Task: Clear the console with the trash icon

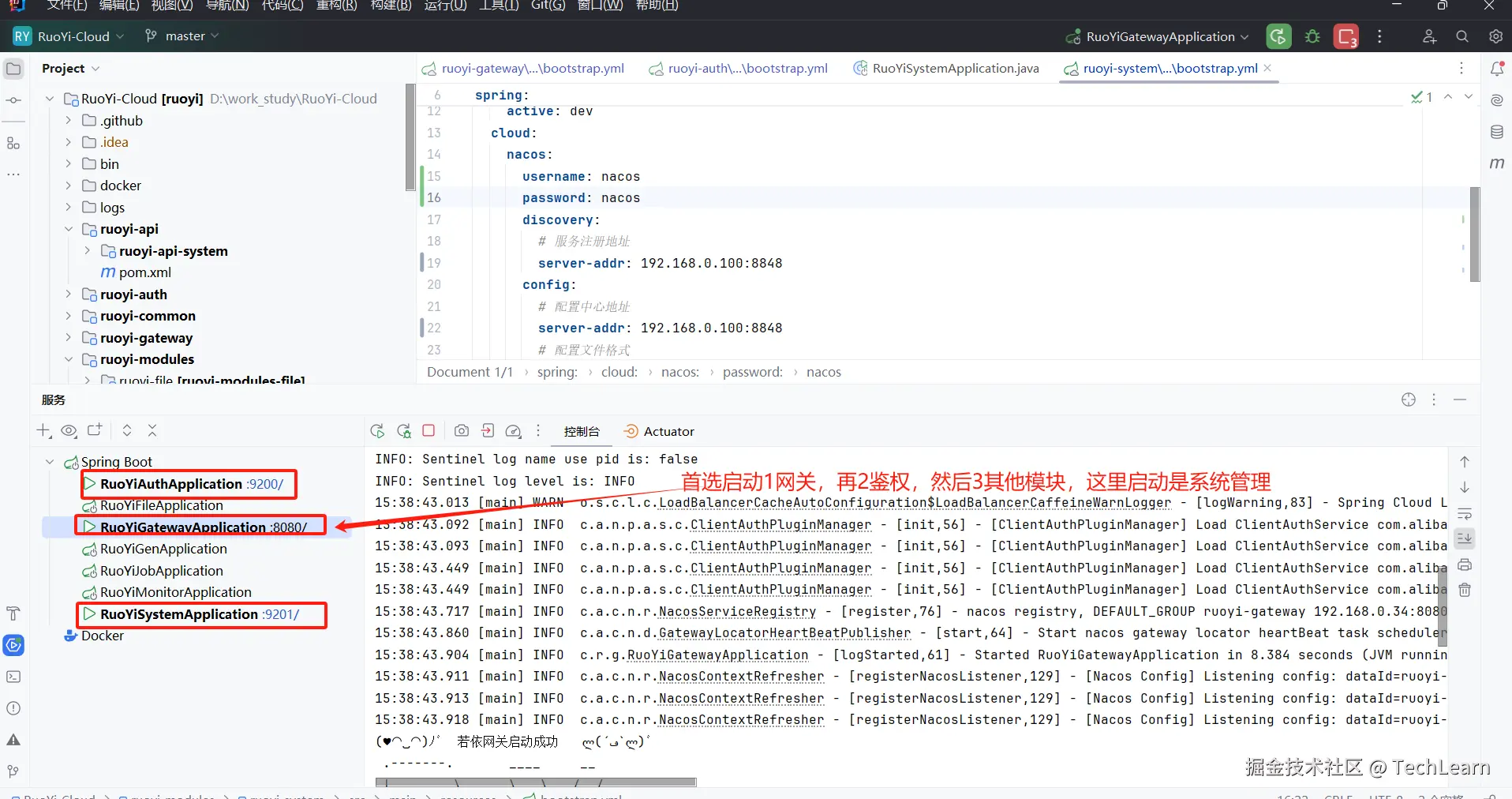Action: click(1465, 590)
